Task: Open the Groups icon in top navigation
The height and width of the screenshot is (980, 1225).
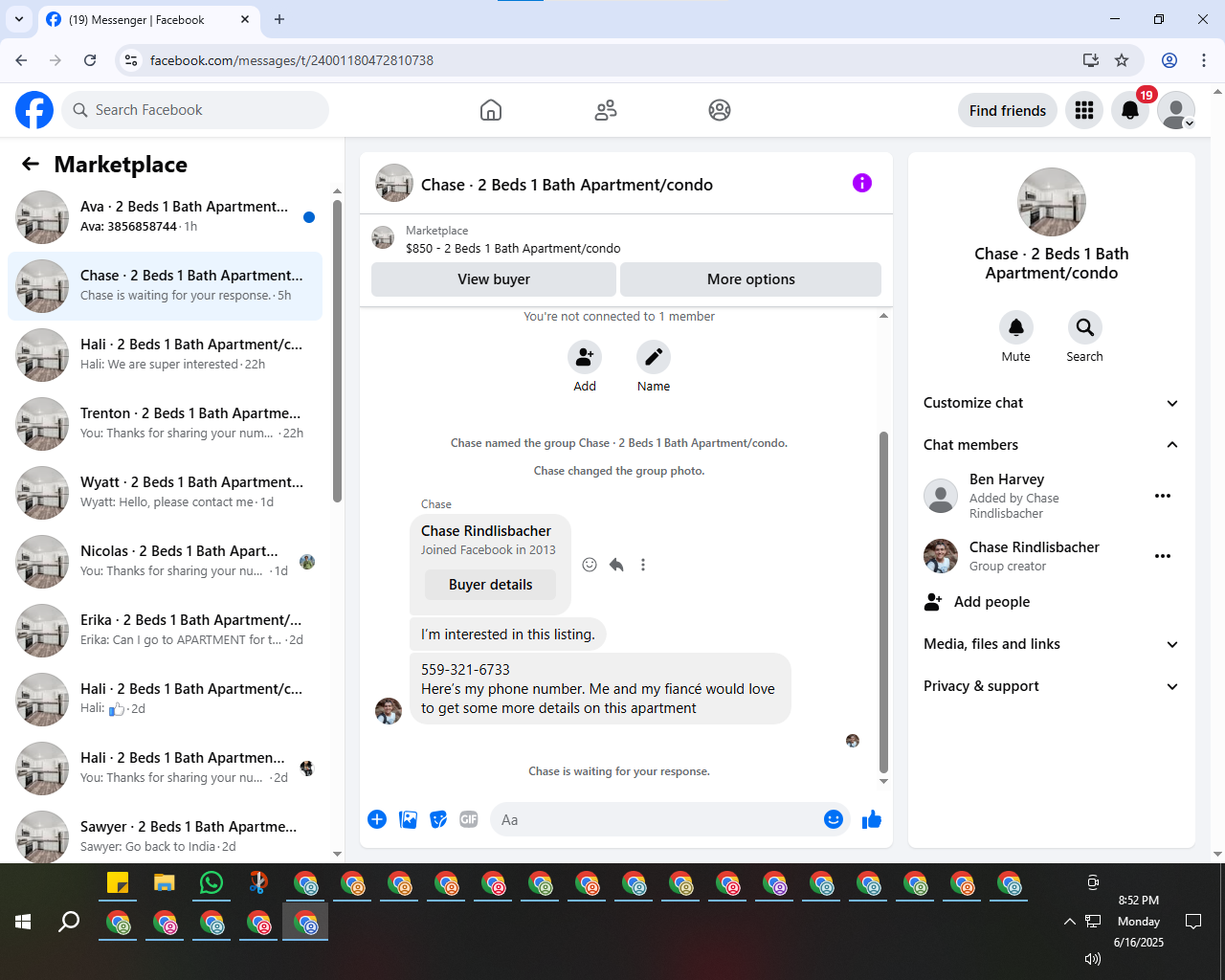Action: click(720, 110)
